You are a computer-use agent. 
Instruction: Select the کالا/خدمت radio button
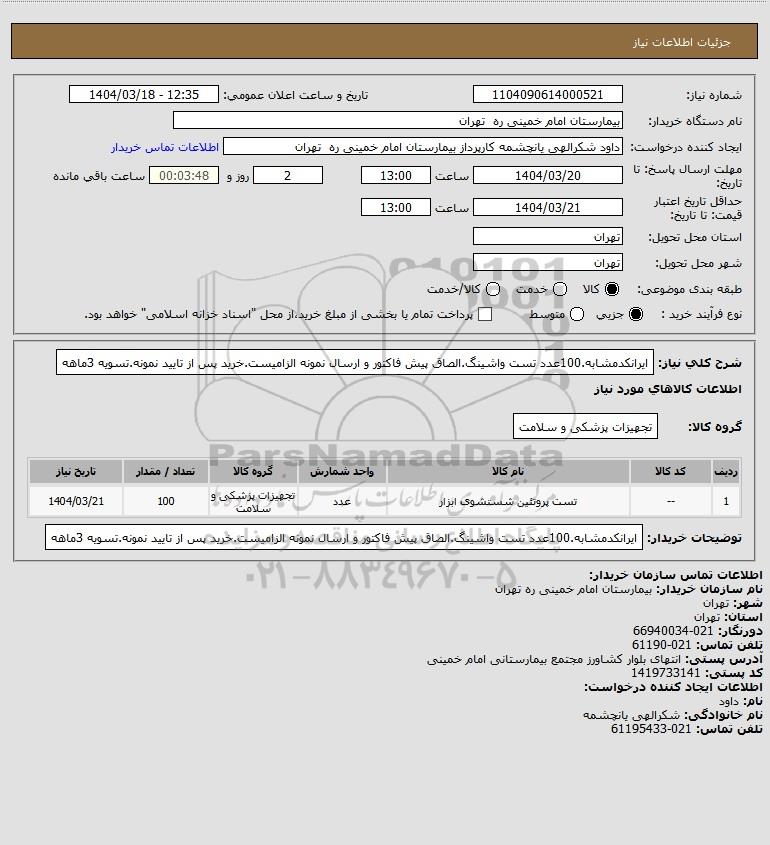coord(492,289)
